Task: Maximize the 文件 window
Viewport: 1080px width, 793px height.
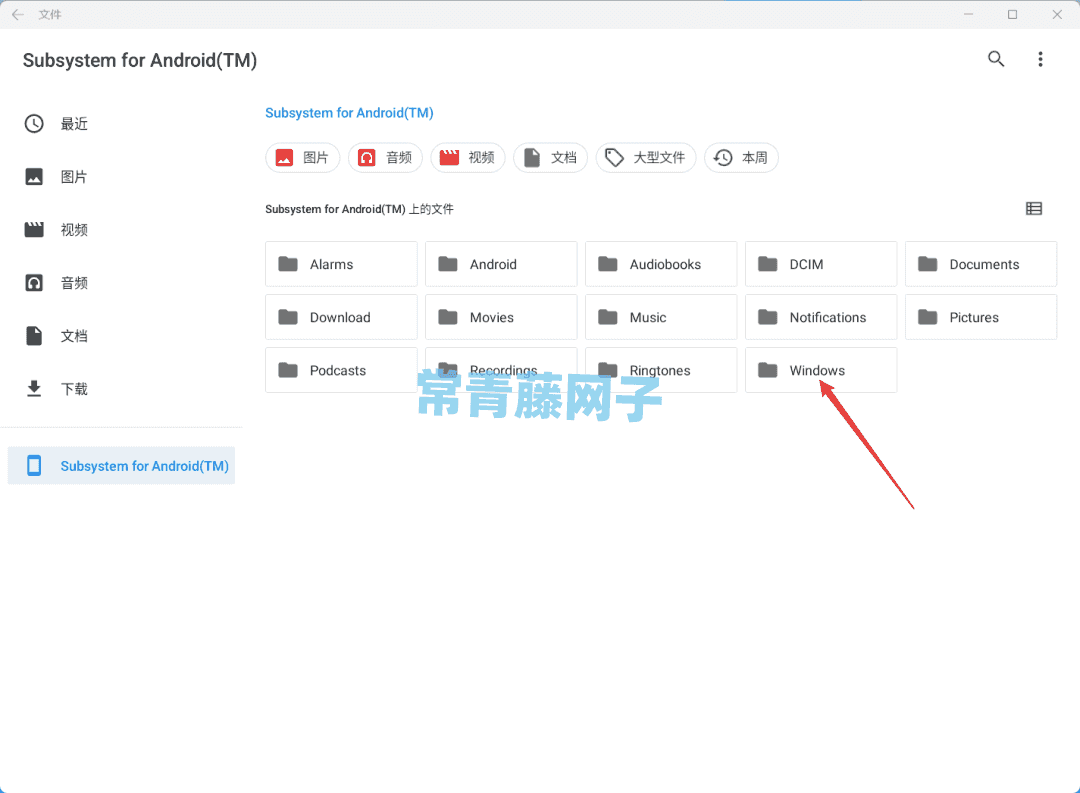Action: (x=1012, y=14)
